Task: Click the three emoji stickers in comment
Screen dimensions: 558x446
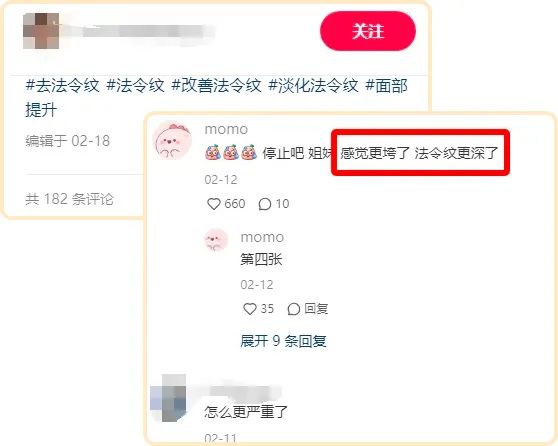Action: click(x=231, y=153)
